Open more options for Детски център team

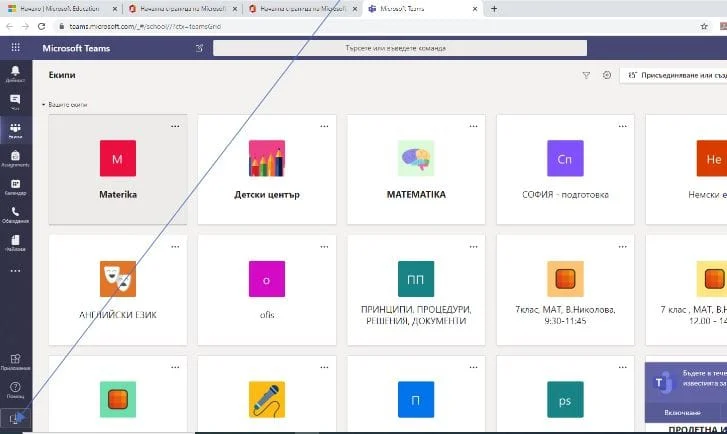324,126
